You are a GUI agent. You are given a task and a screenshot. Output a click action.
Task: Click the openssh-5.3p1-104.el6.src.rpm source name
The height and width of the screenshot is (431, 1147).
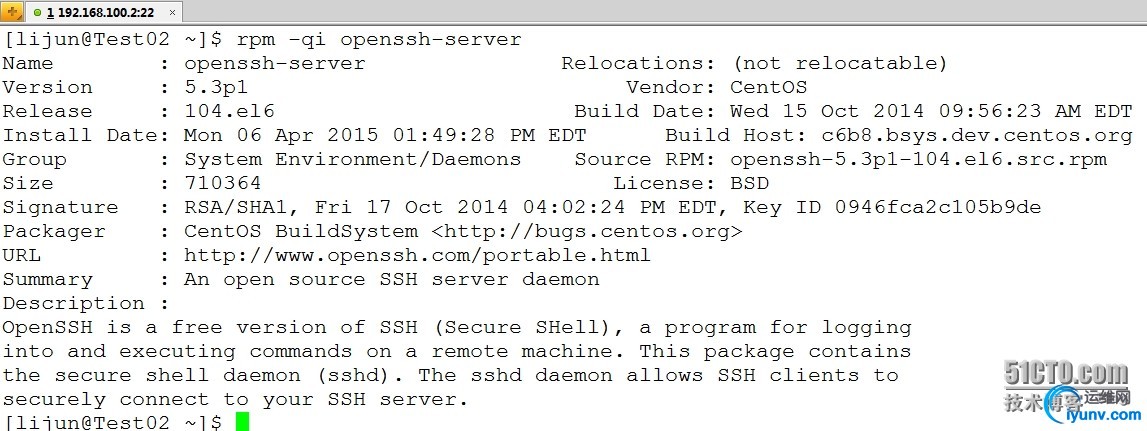919,160
